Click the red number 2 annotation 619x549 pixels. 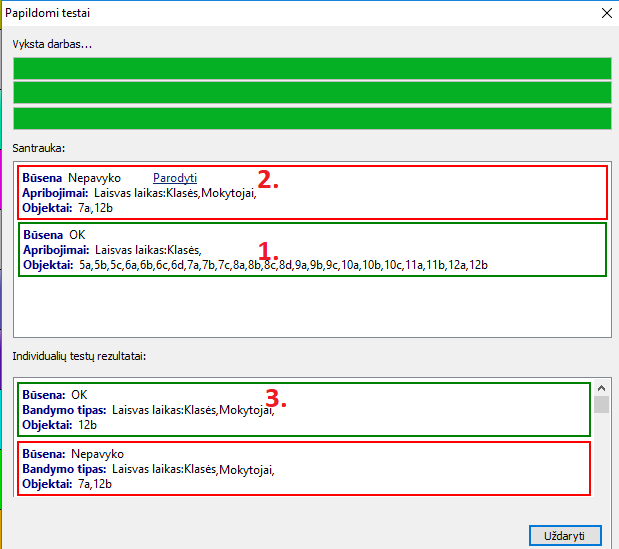pyautogui.click(x=268, y=181)
